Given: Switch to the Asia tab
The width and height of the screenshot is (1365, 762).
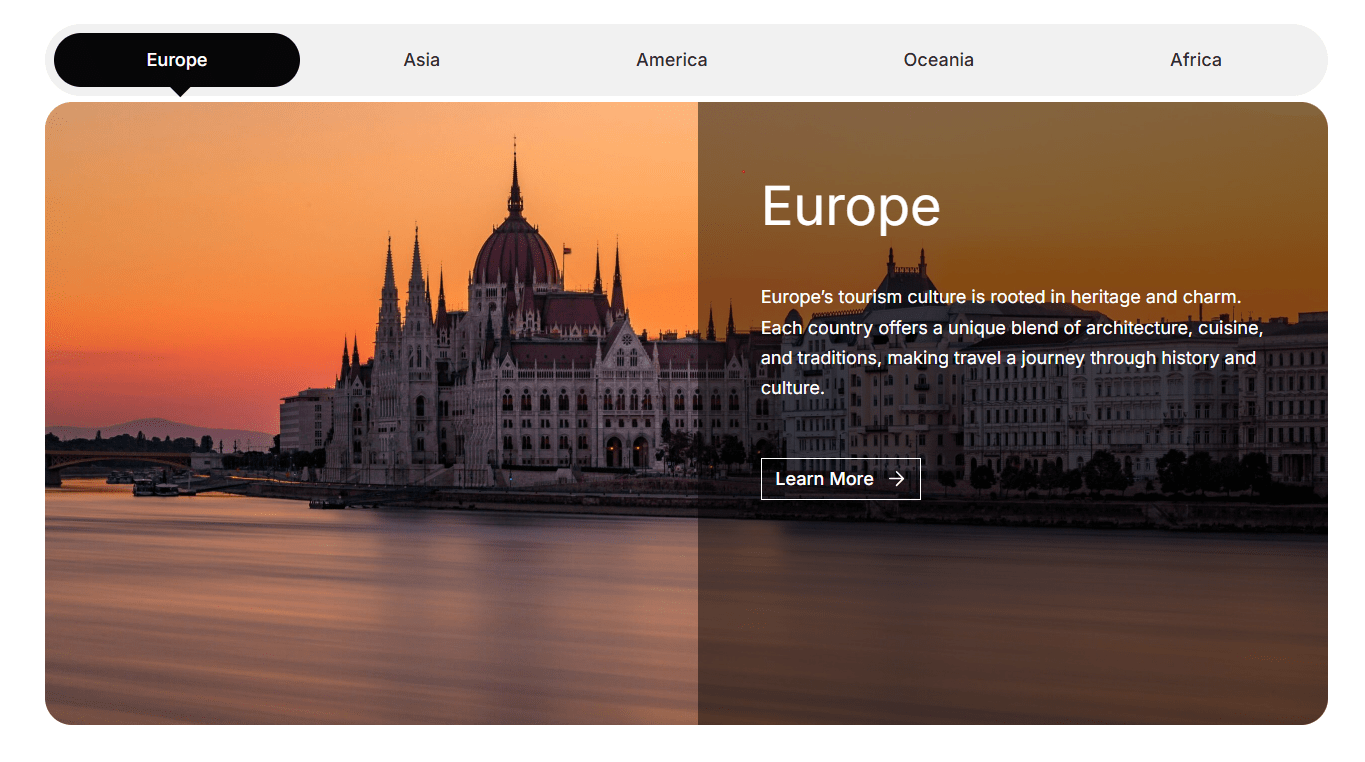Looking at the screenshot, I should 421,60.
